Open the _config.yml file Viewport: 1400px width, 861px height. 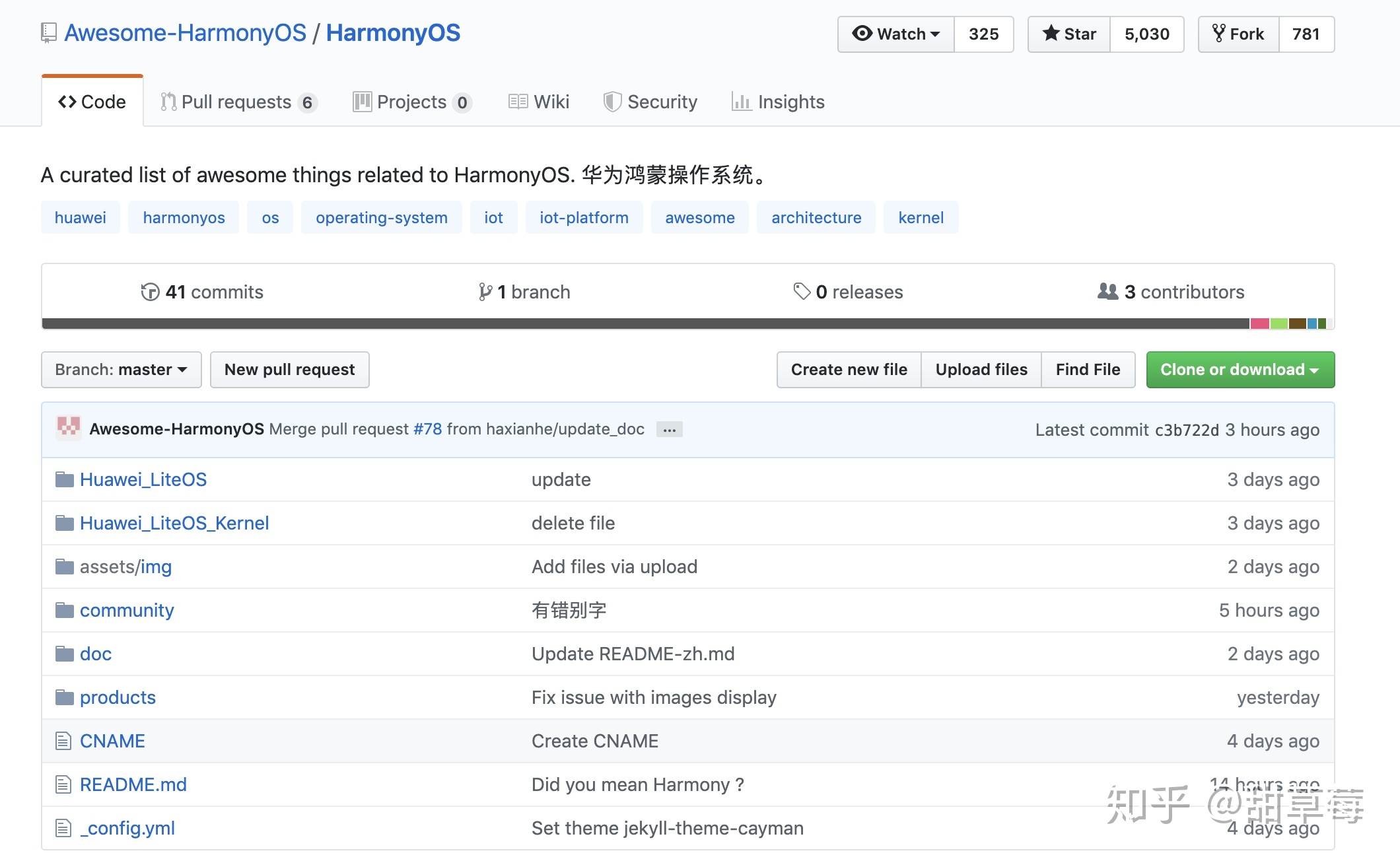coord(127,828)
